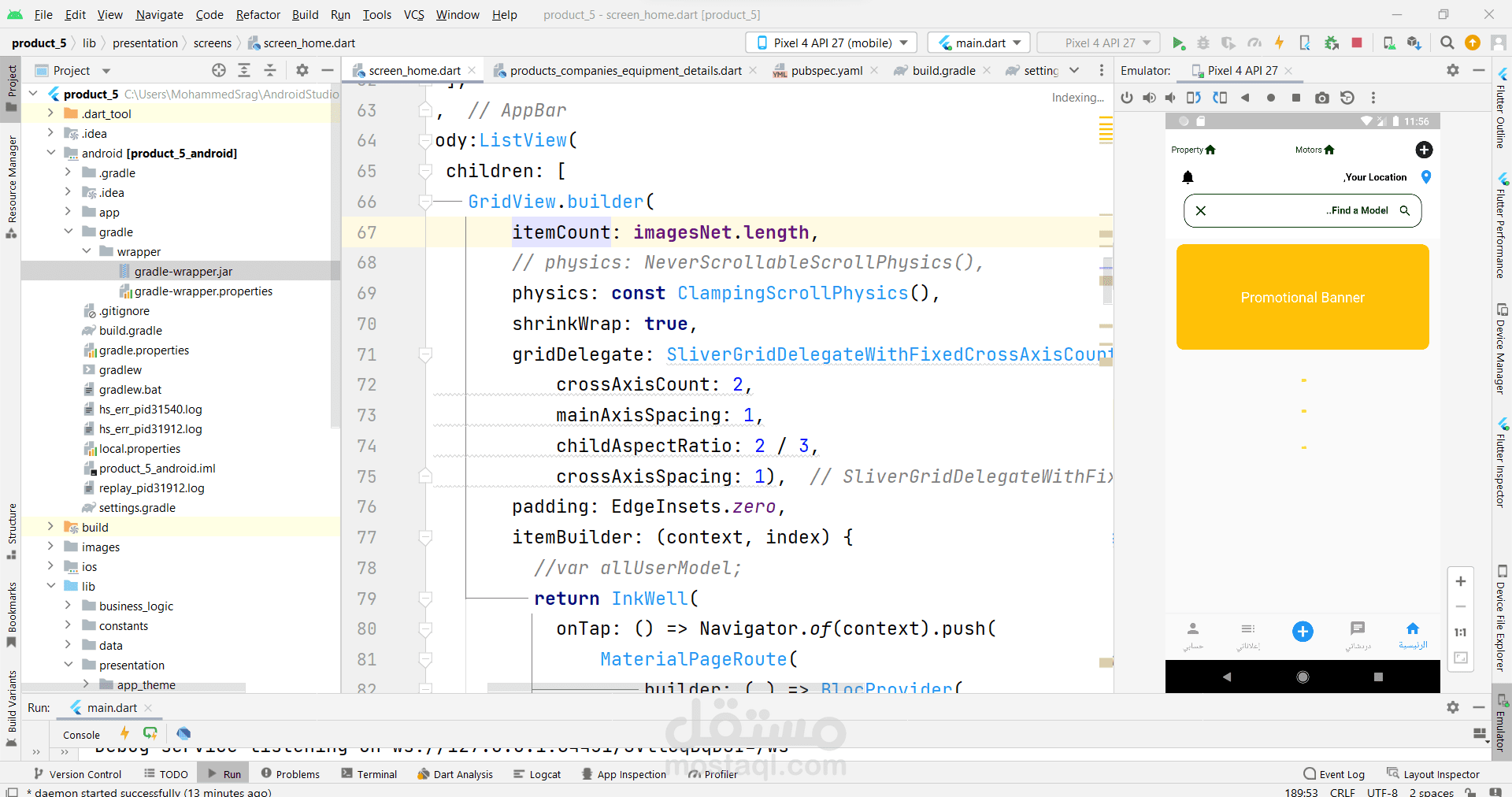
Task: Expand All icon in Project panel
Action: tap(244, 70)
